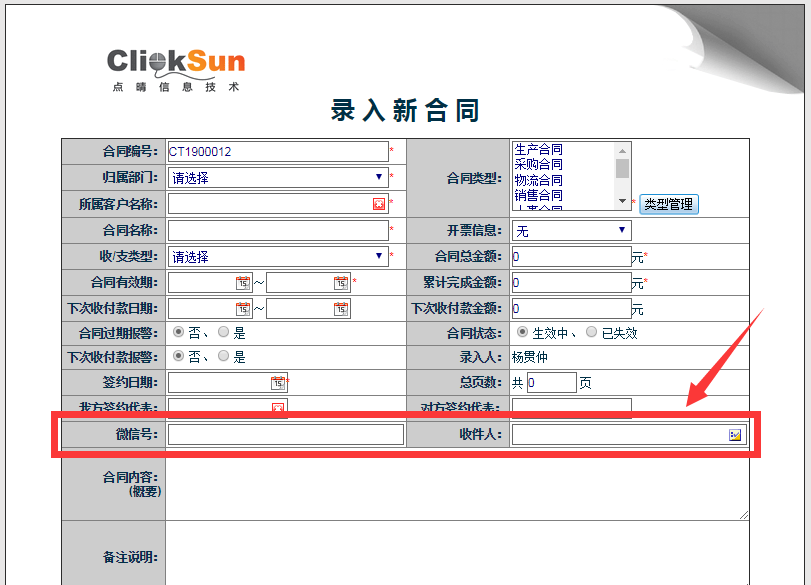Open calendar for 下次收付款日期 end date
The image size is (811, 585).
point(341,309)
